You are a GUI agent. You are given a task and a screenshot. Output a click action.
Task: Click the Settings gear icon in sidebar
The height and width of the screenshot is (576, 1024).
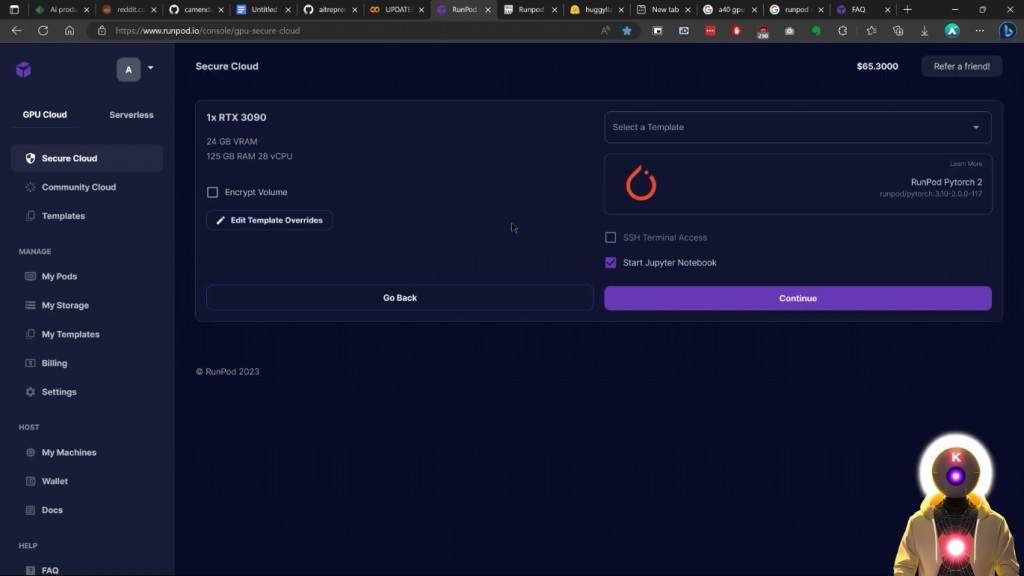[30, 392]
